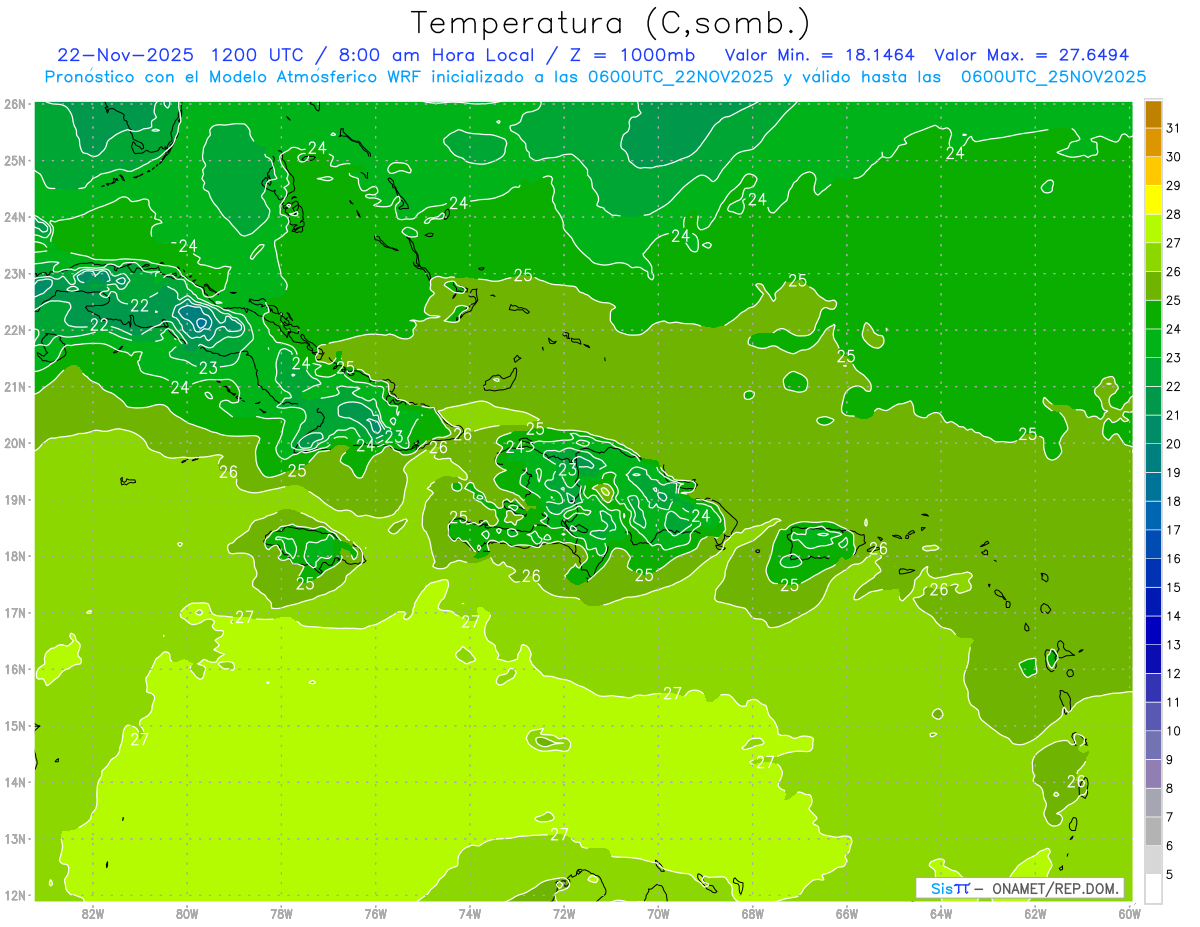Select the "Valor Min. = 18.1464" value

tap(820, 55)
